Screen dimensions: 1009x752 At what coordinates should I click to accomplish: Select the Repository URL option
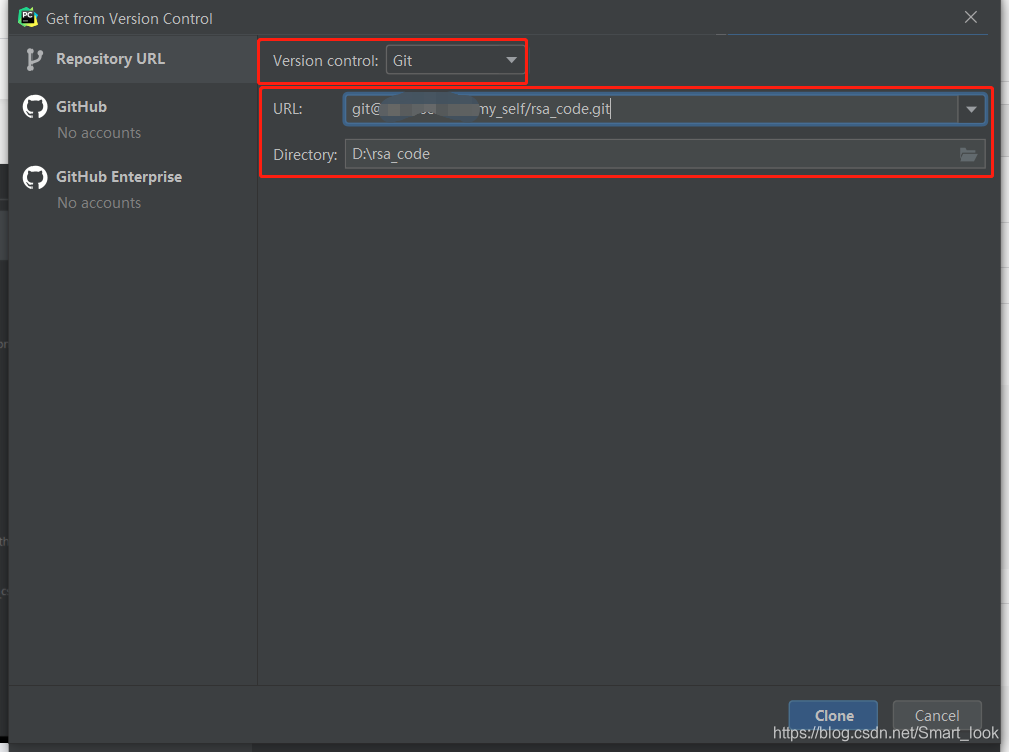[133, 59]
